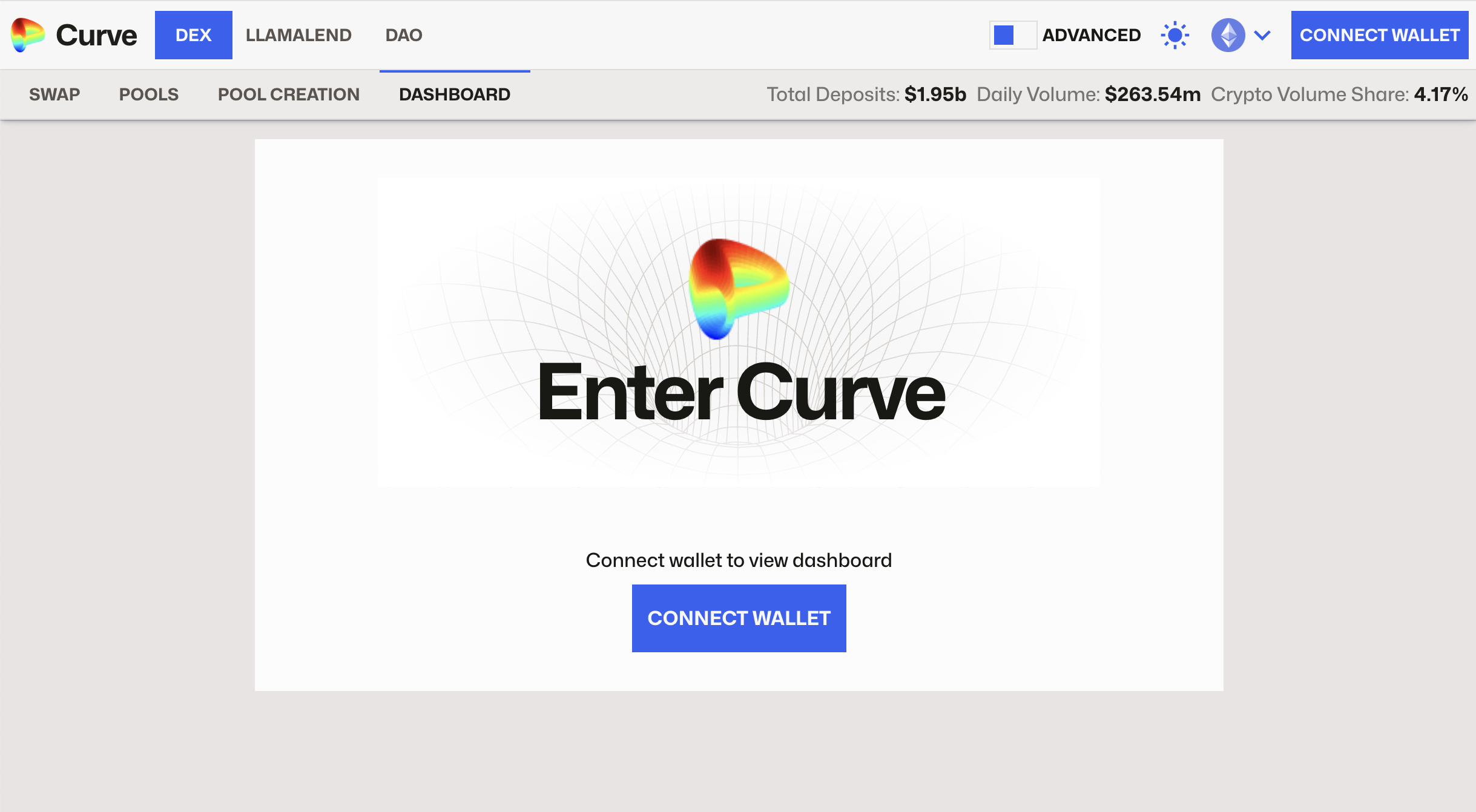Screen dimensions: 1476x812
Task: Click the sun theme switcher icon
Action: (x=1175, y=35)
